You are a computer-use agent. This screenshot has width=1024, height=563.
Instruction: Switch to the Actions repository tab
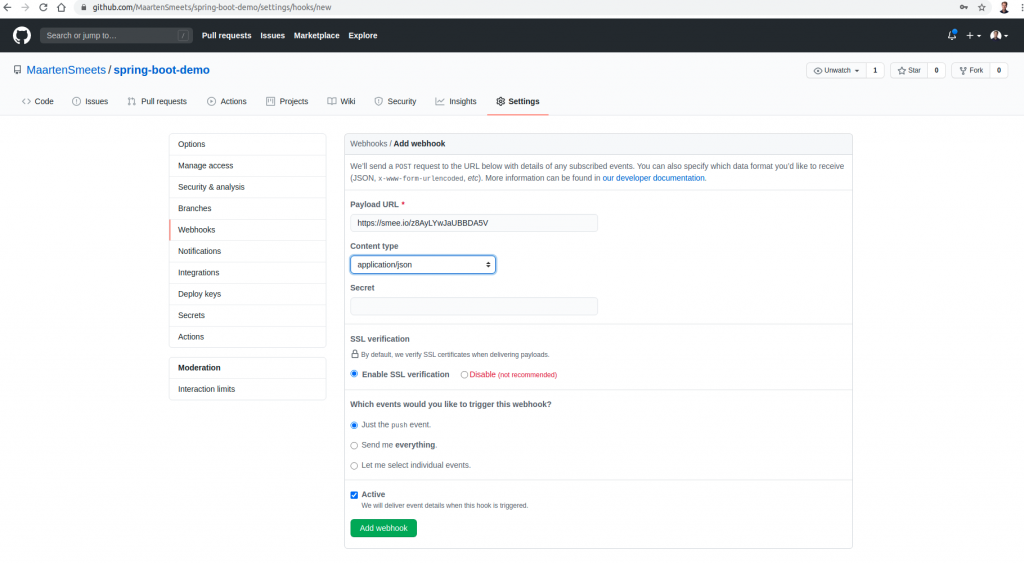pos(227,102)
